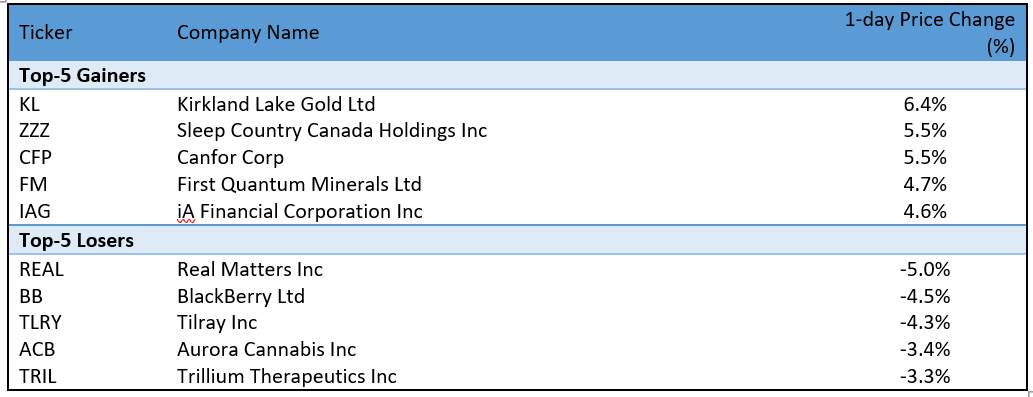The width and height of the screenshot is (1033, 397).
Task: Click the misspelled iA Financial Corporation text
Action: tap(300, 212)
